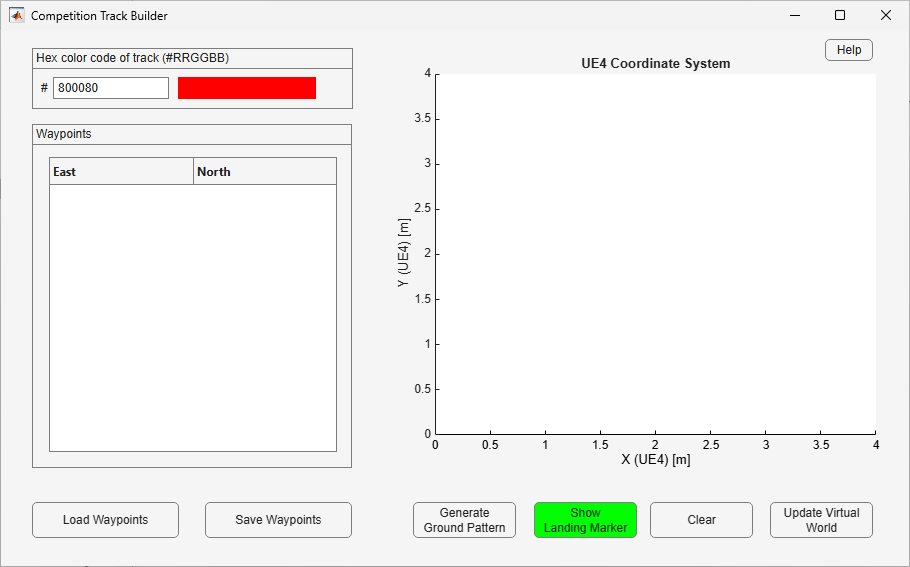910x567 pixels.
Task: Click the red track color preview swatch
Action: 247,88
